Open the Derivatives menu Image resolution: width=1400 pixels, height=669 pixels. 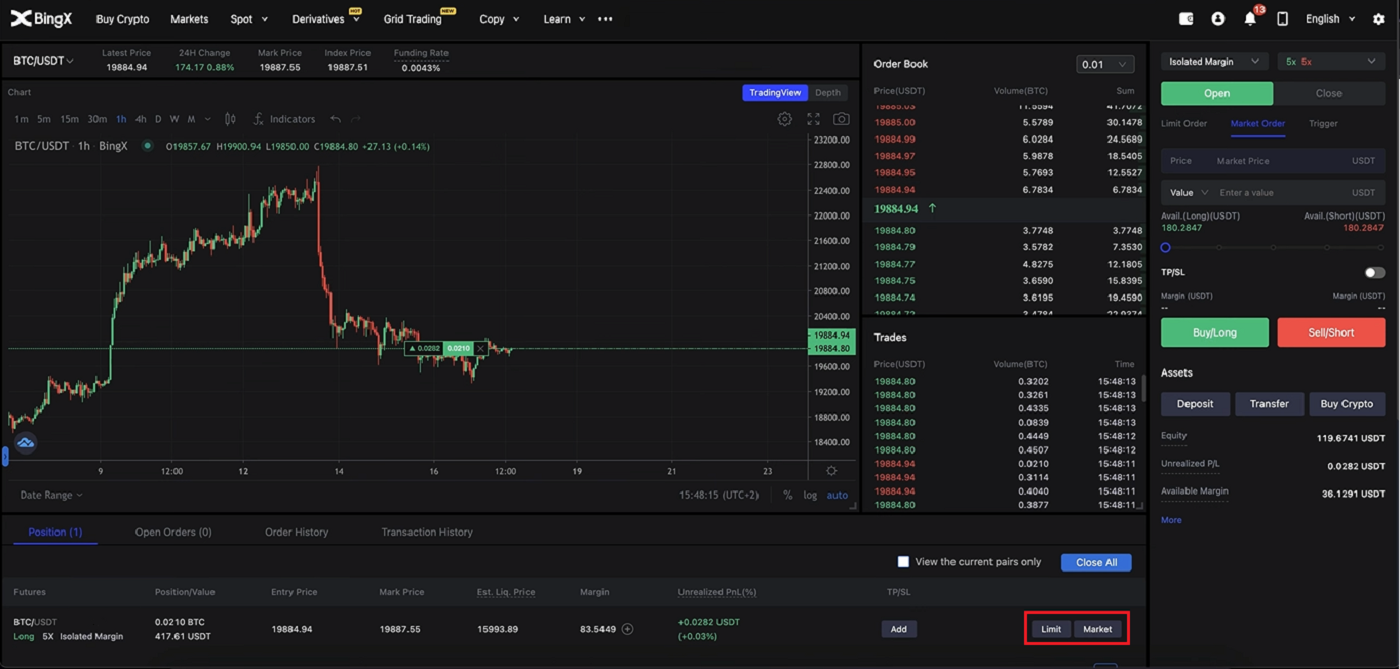pos(318,18)
